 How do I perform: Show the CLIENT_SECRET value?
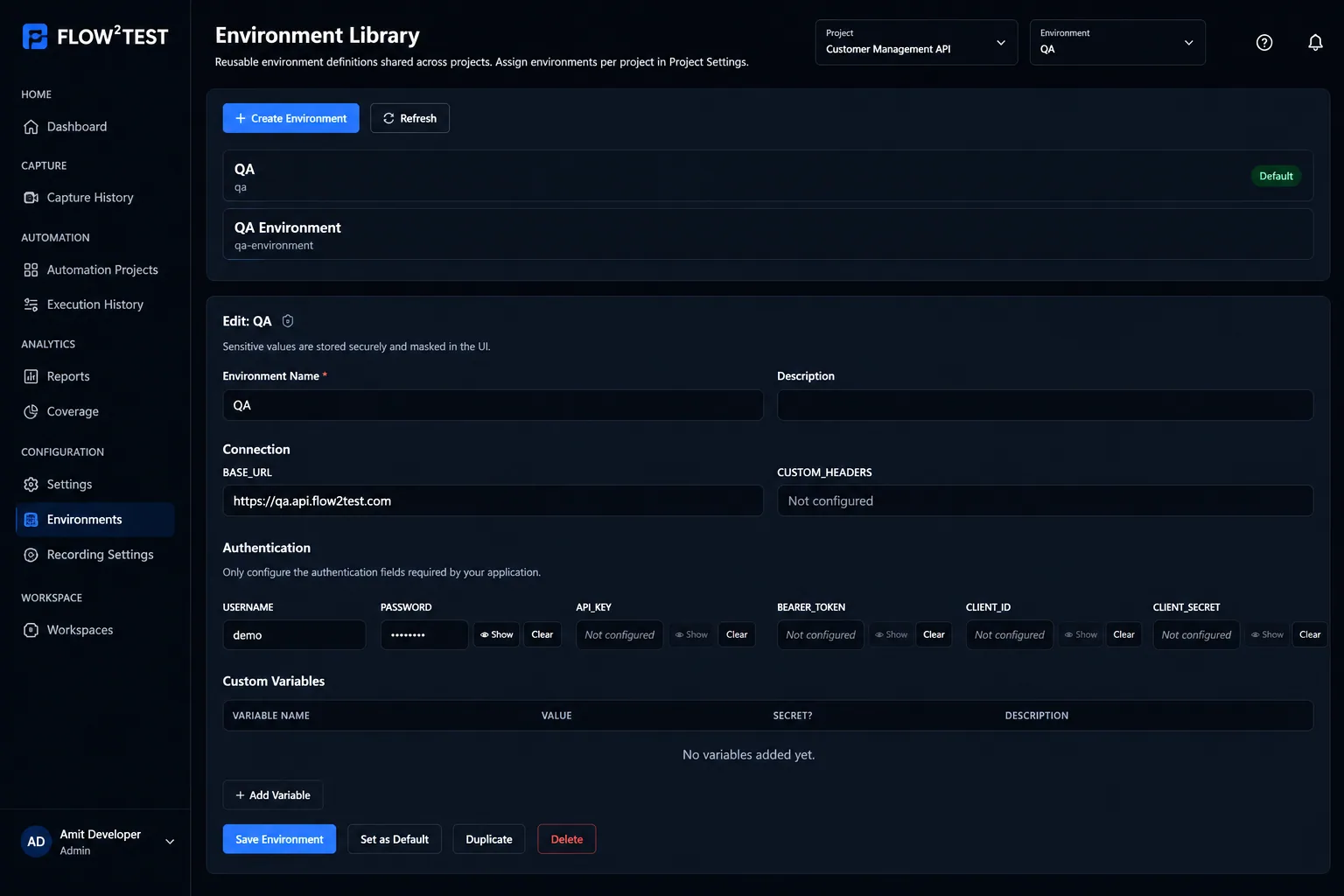coord(1267,634)
